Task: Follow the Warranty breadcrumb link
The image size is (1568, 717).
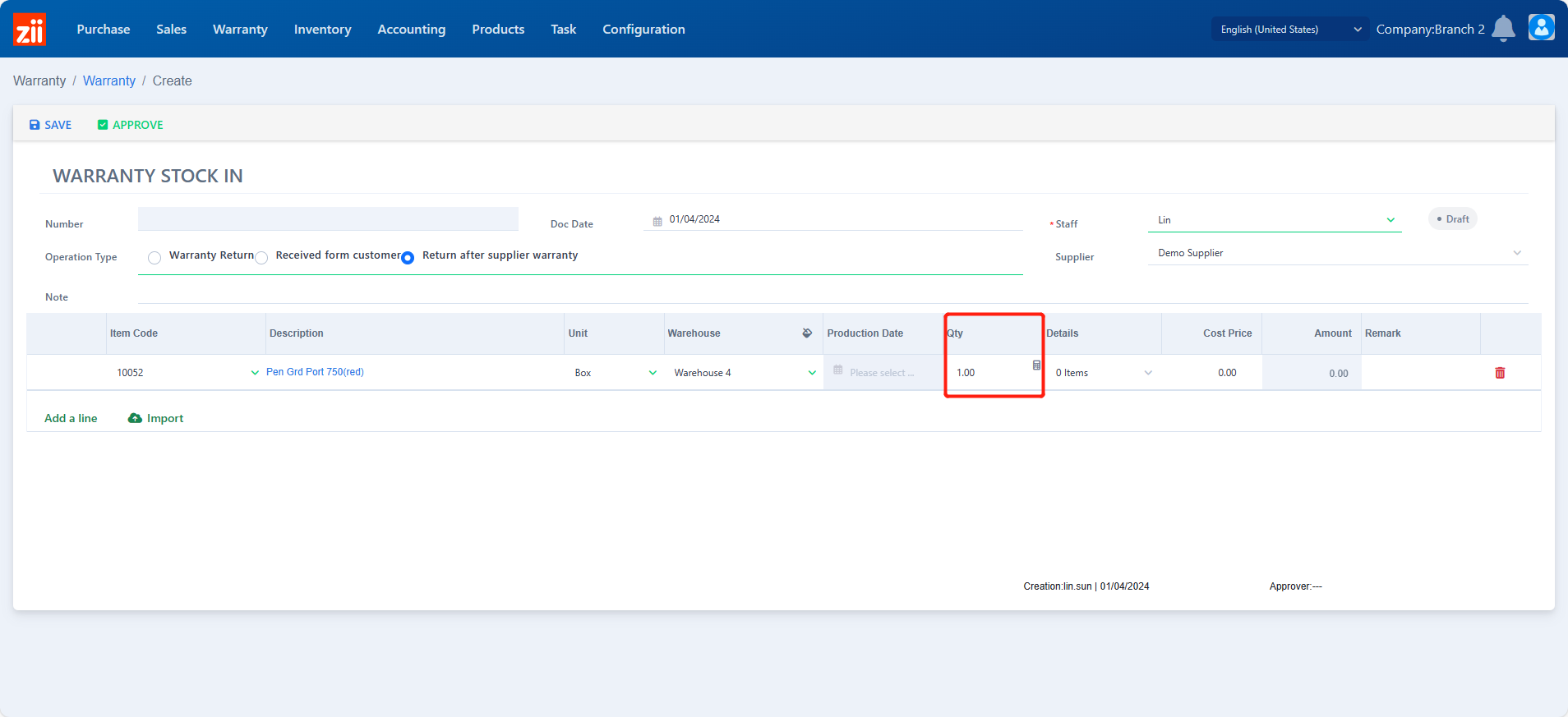Action: click(109, 80)
